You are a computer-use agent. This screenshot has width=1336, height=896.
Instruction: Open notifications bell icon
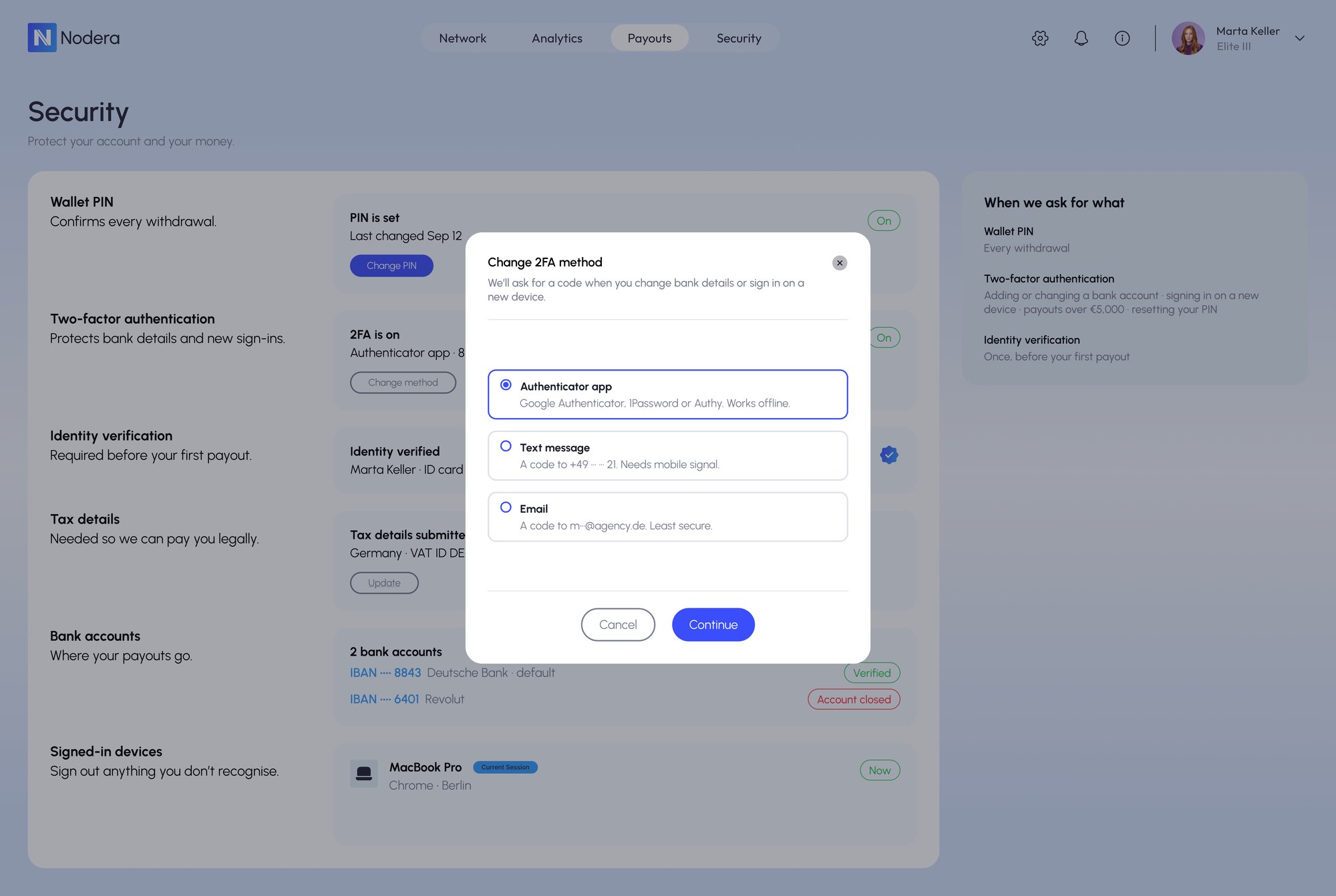coord(1081,38)
